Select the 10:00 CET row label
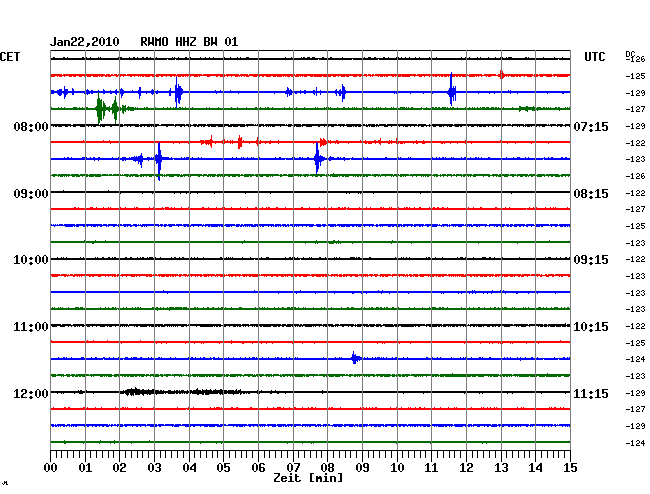 coord(31,260)
